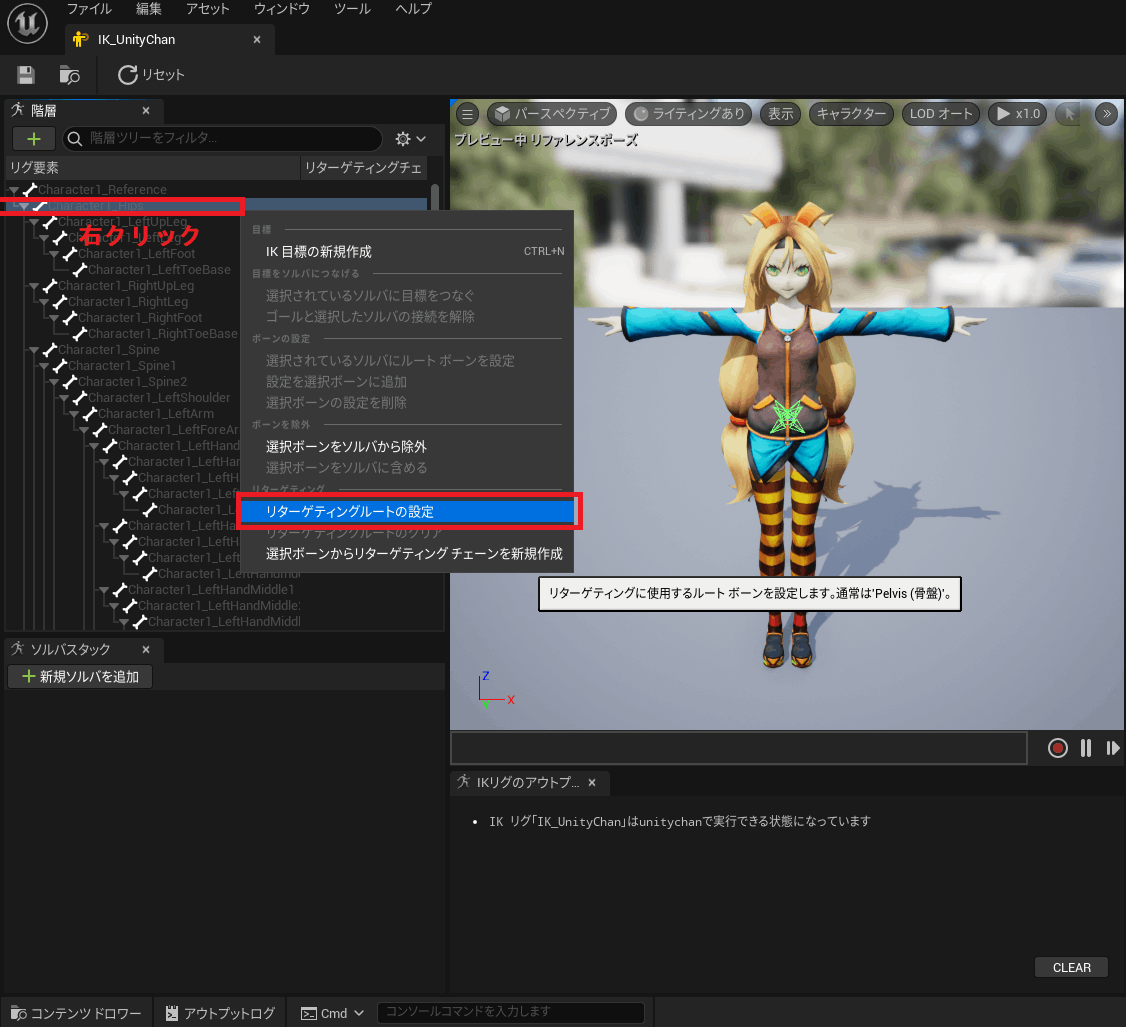Click the step forward frame button
Viewport: 1126px width, 1027px height.
pyautogui.click(x=1112, y=748)
